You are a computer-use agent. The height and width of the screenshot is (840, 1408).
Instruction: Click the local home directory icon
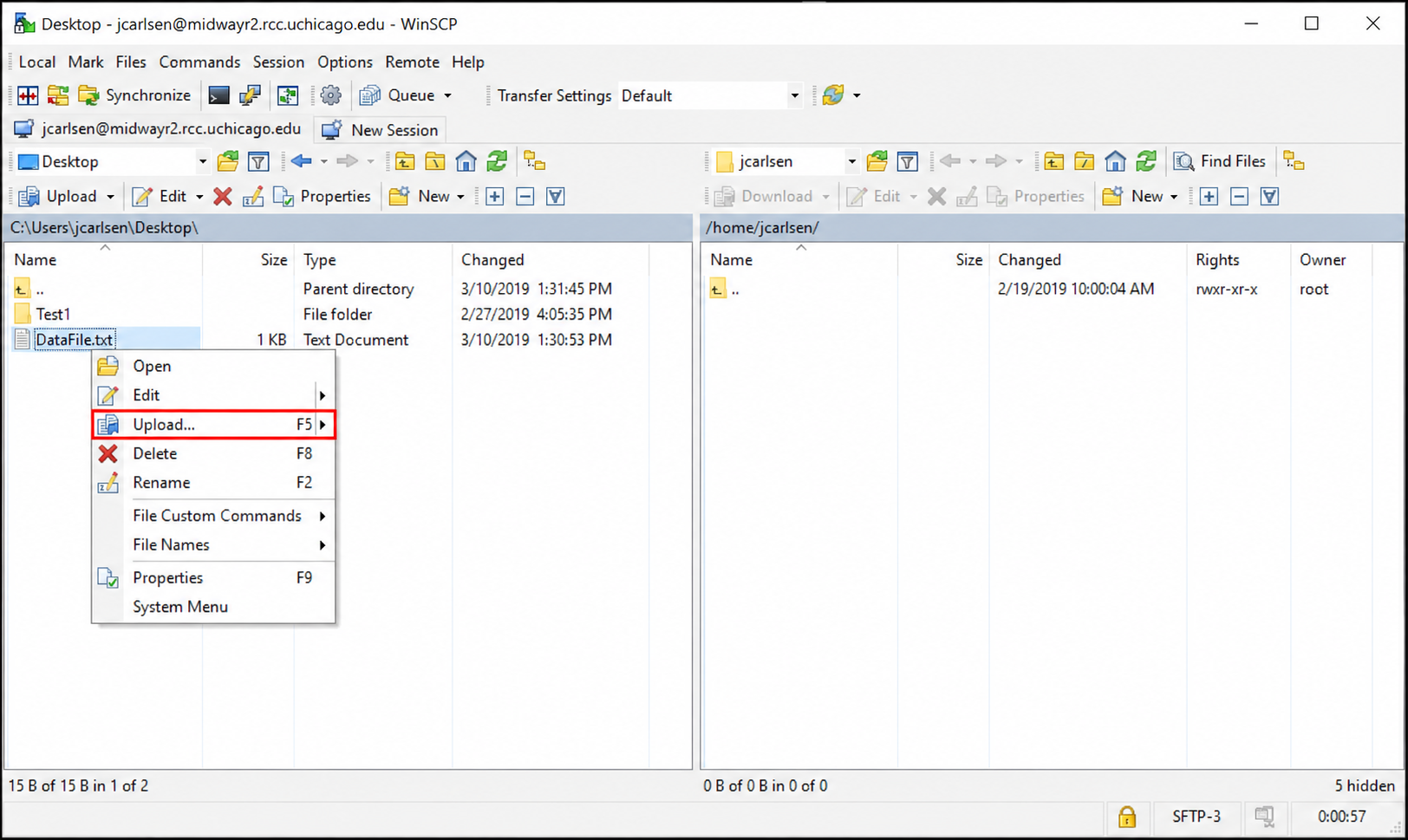(x=466, y=161)
